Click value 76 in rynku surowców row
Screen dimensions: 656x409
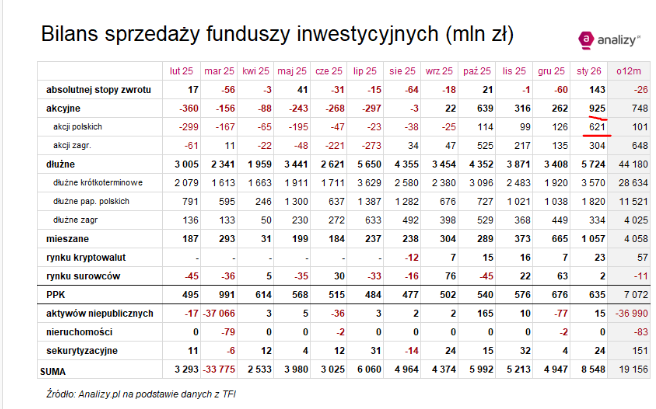[450, 276]
